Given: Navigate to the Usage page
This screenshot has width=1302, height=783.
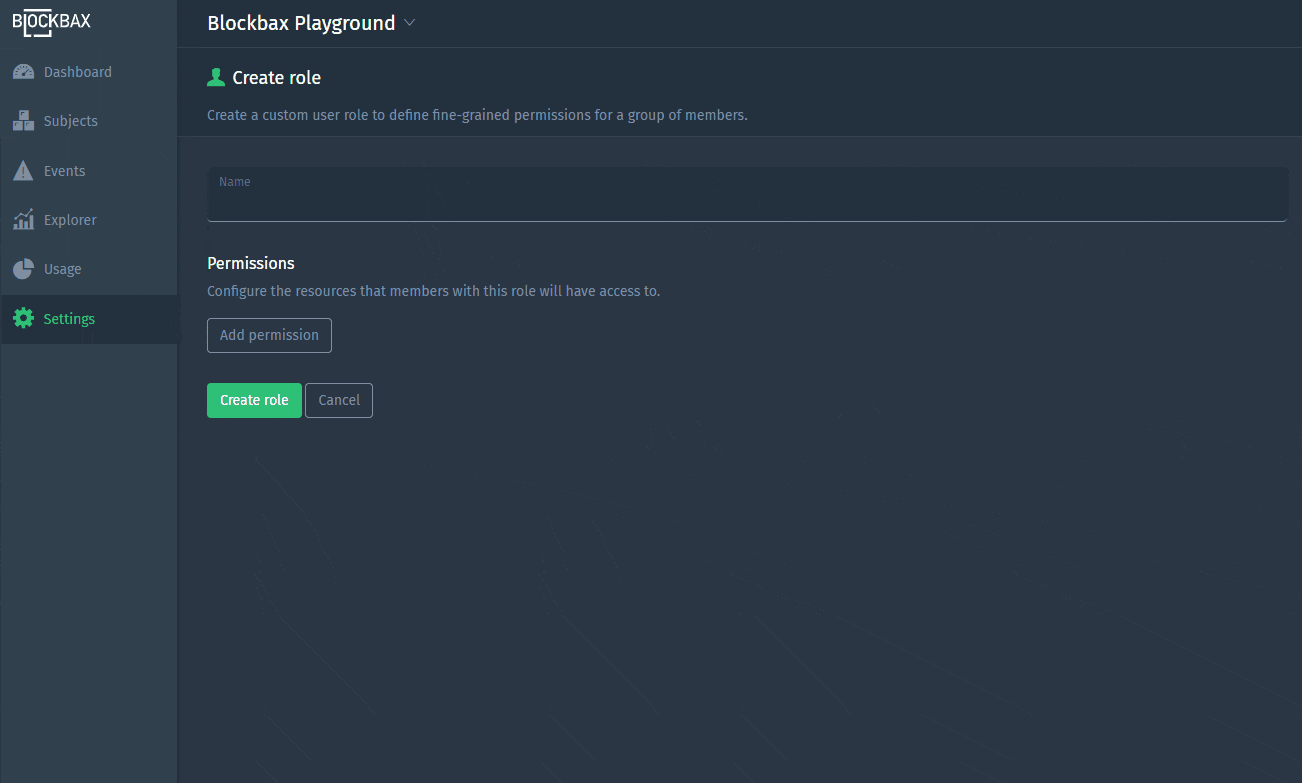Looking at the screenshot, I should (x=62, y=268).
